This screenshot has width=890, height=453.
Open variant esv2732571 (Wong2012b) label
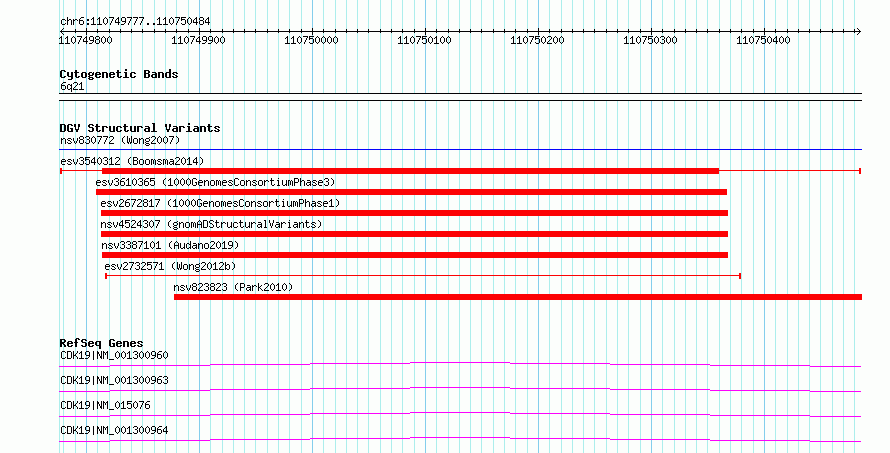coord(170,266)
